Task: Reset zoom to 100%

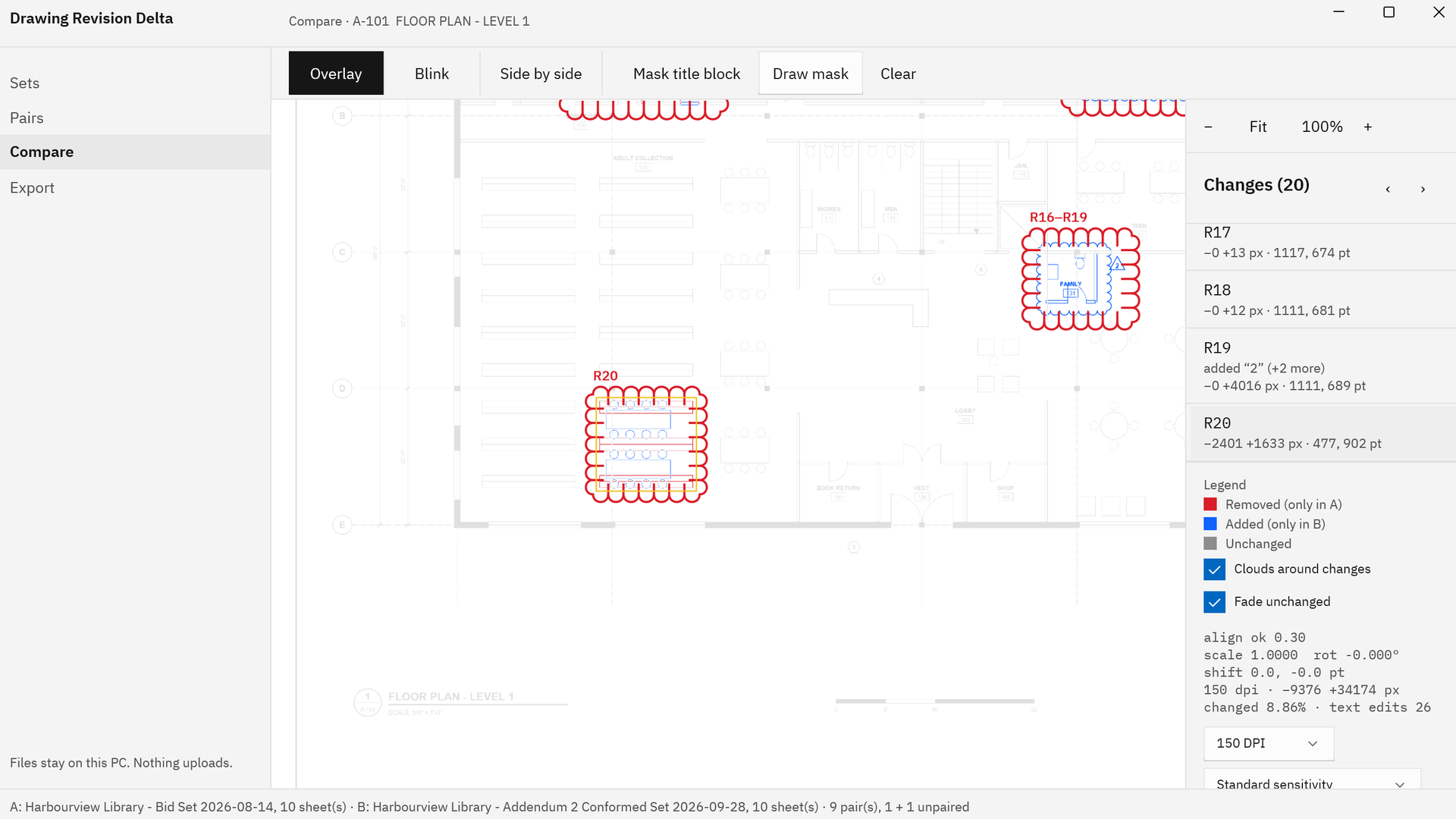Action: point(1322,127)
